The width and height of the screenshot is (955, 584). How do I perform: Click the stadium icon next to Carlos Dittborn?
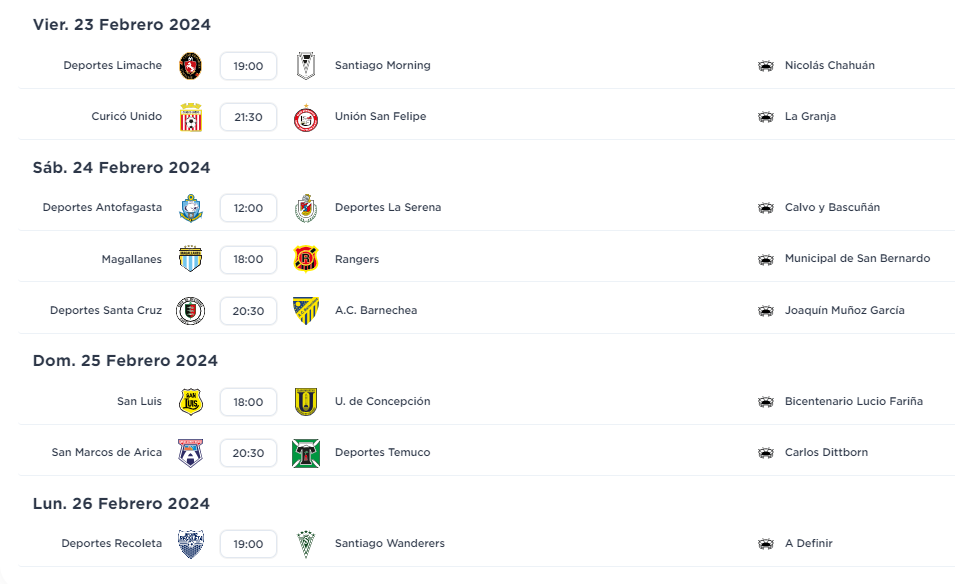click(x=766, y=453)
